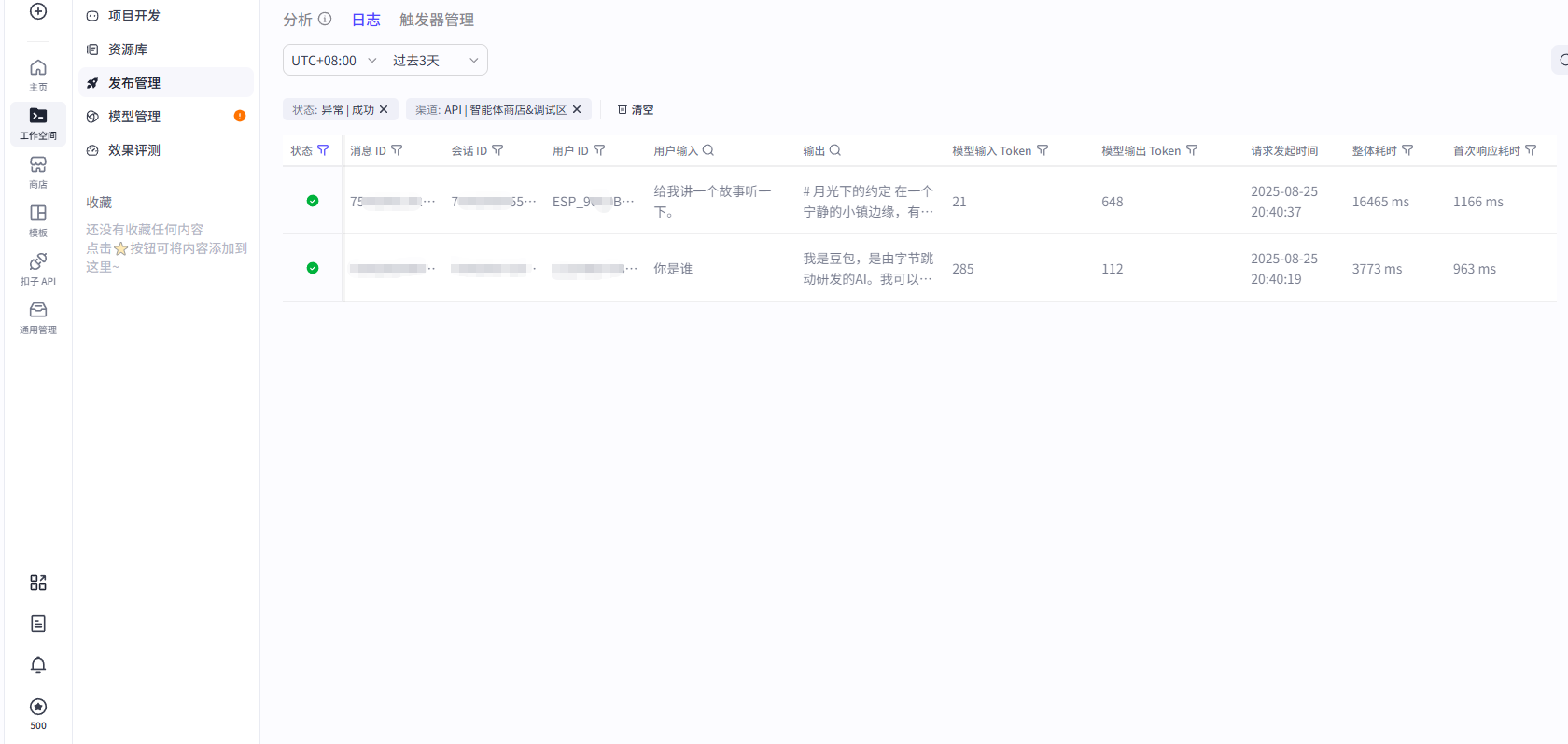This screenshot has width=1568, height=744.
Task: Open 项目开发 in the side menu
Action: (x=166, y=16)
